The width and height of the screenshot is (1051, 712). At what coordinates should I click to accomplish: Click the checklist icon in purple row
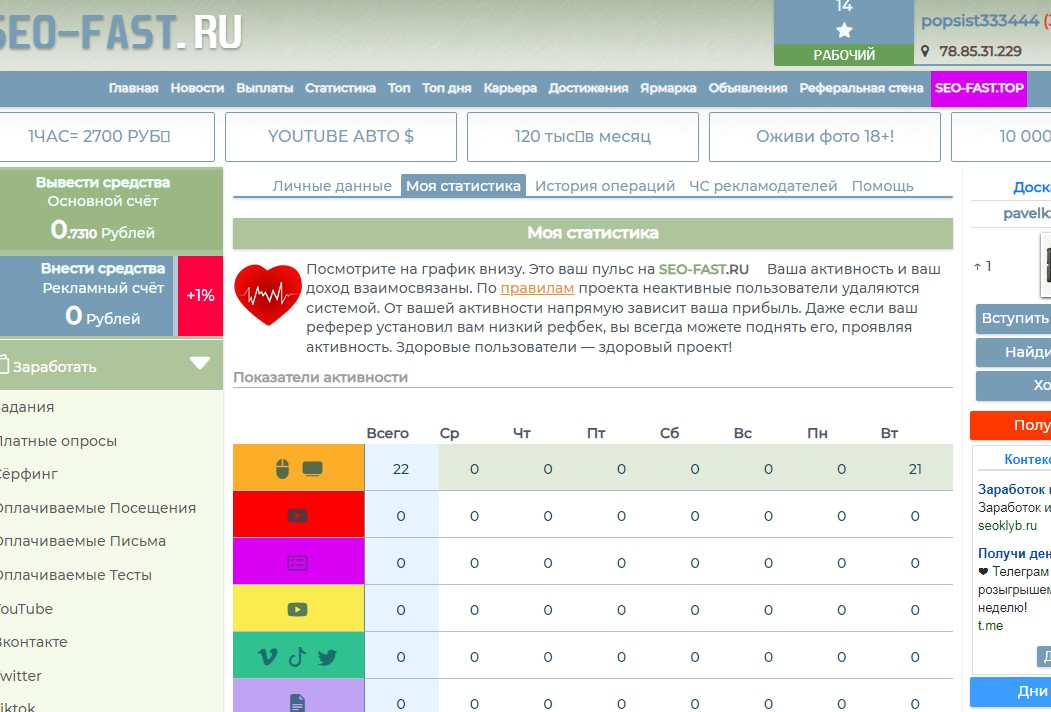(x=297, y=563)
